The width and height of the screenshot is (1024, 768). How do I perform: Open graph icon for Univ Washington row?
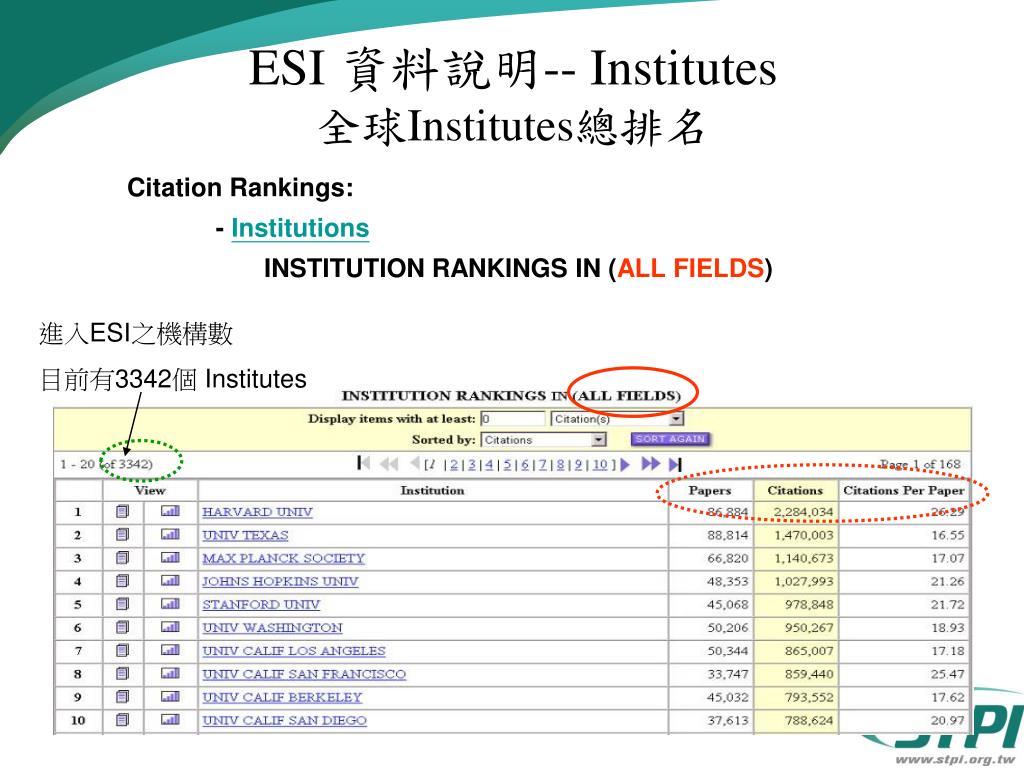pyautogui.click(x=170, y=627)
